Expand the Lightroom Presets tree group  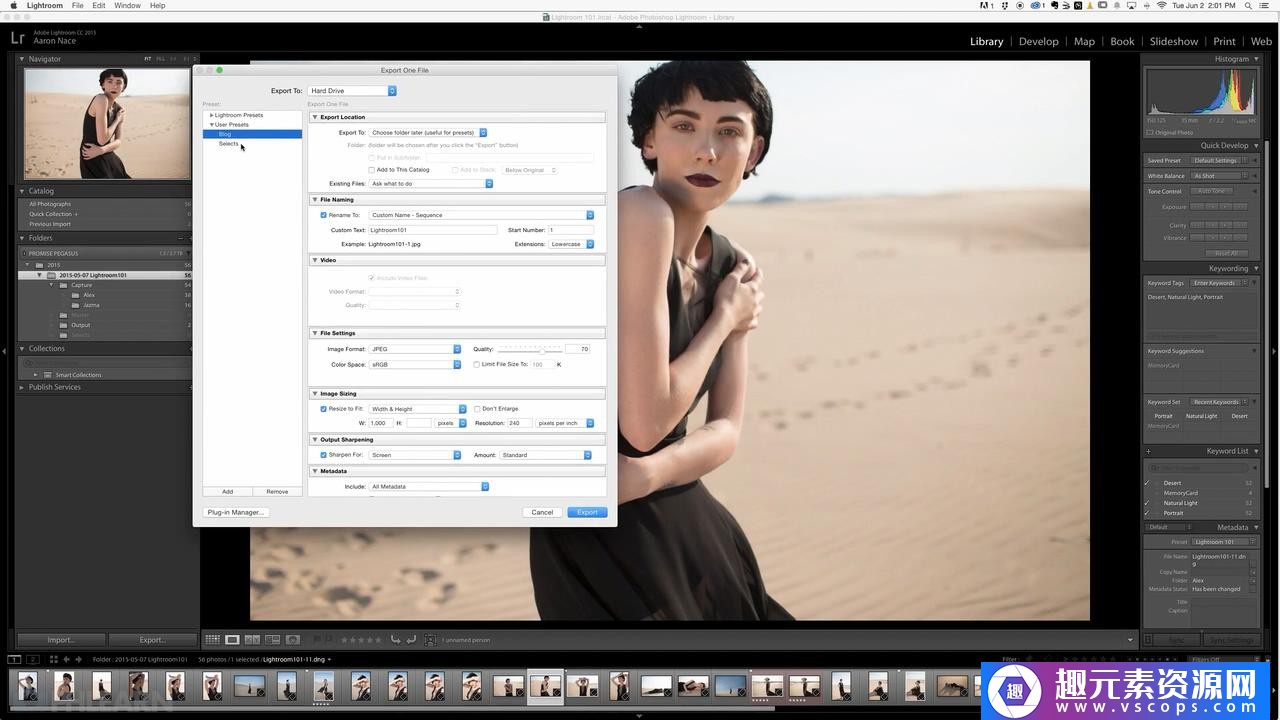tap(211, 115)
